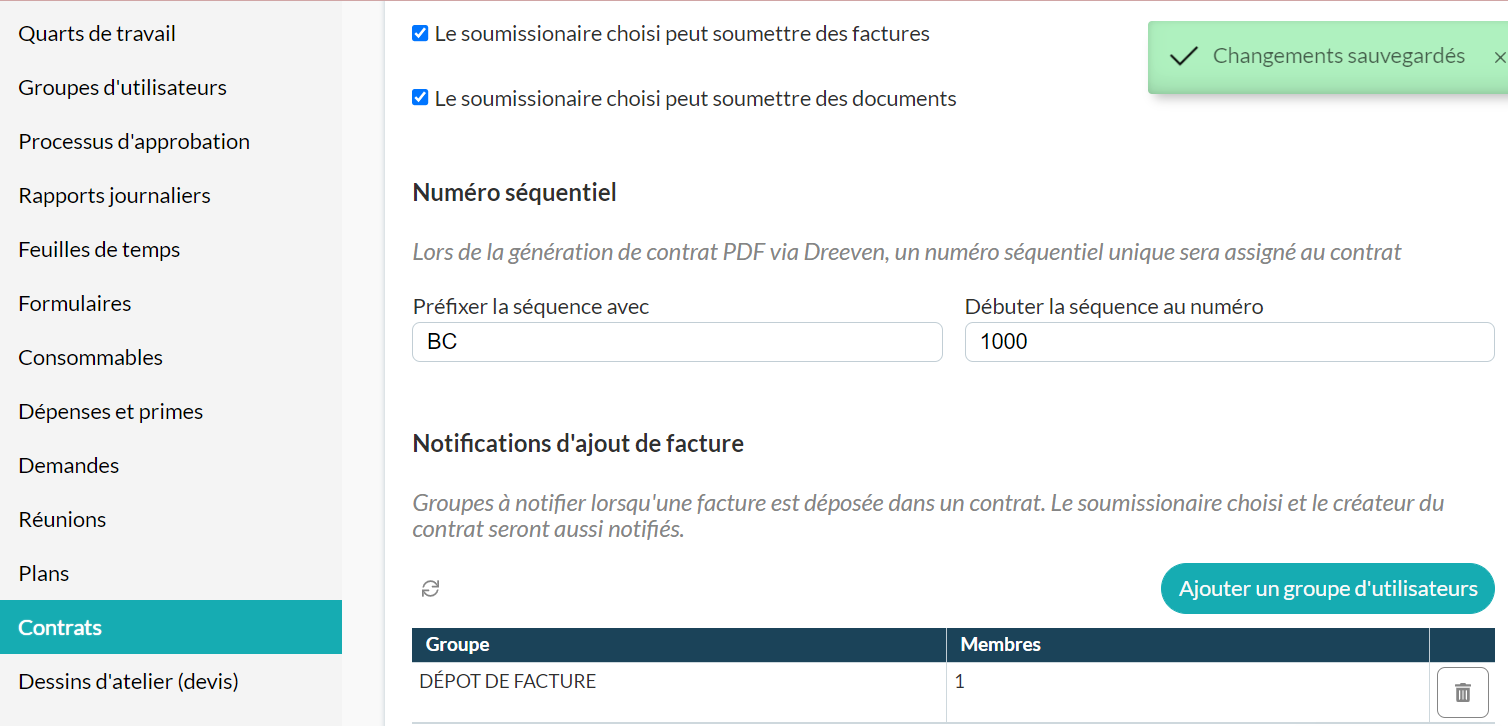
Task: Dismiss the Changements sauvegardés notification
Action: click(x=1499, y=58)
